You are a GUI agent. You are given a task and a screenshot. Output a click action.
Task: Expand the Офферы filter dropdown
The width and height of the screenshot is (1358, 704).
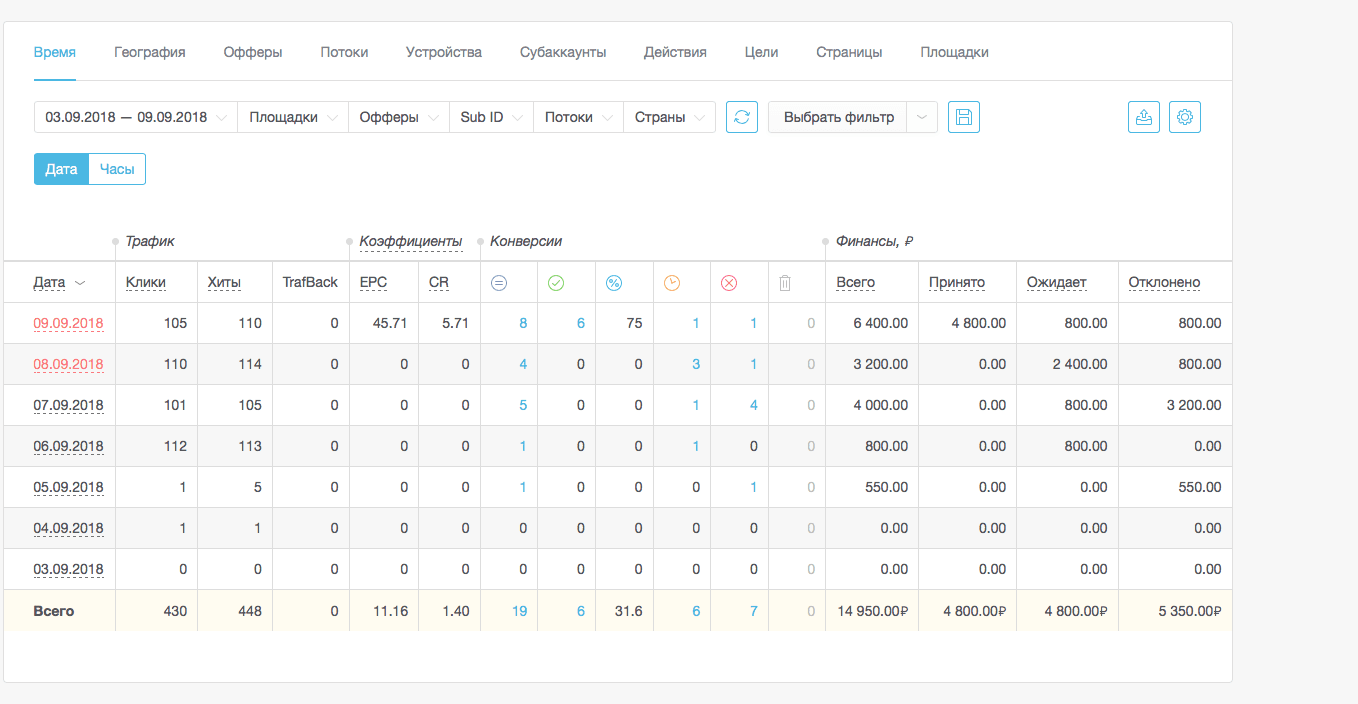399,117
